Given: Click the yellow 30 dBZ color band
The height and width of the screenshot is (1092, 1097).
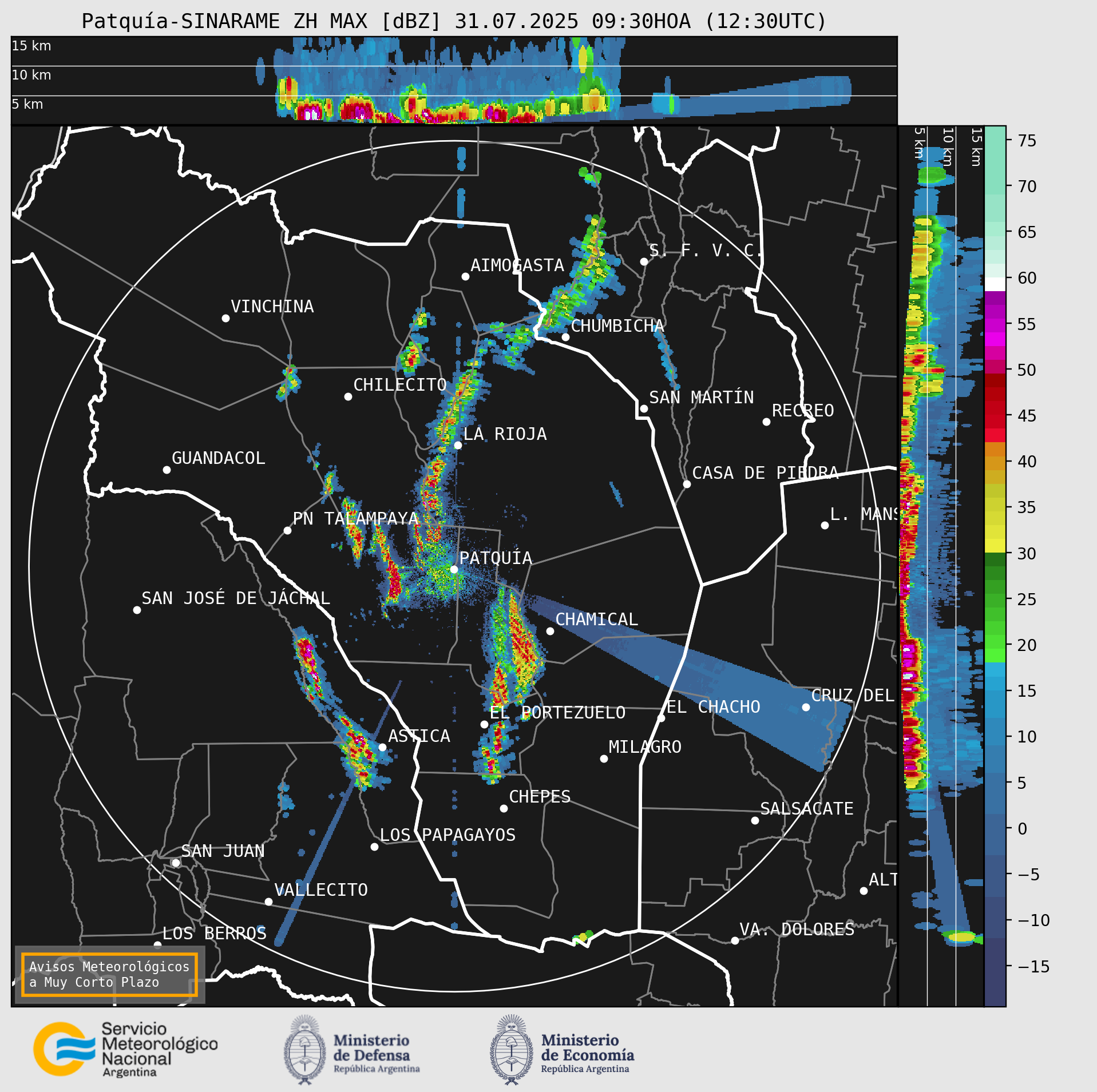Looking at the screenshot, I should [995, 546].
